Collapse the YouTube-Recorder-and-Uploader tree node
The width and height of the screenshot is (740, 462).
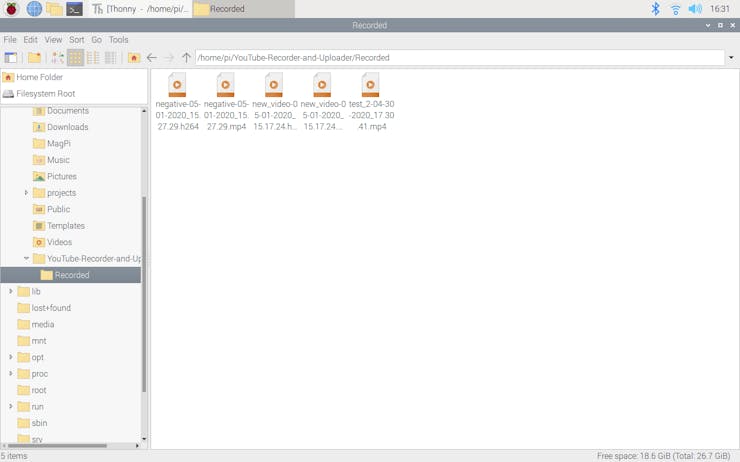tap(26, 259)
